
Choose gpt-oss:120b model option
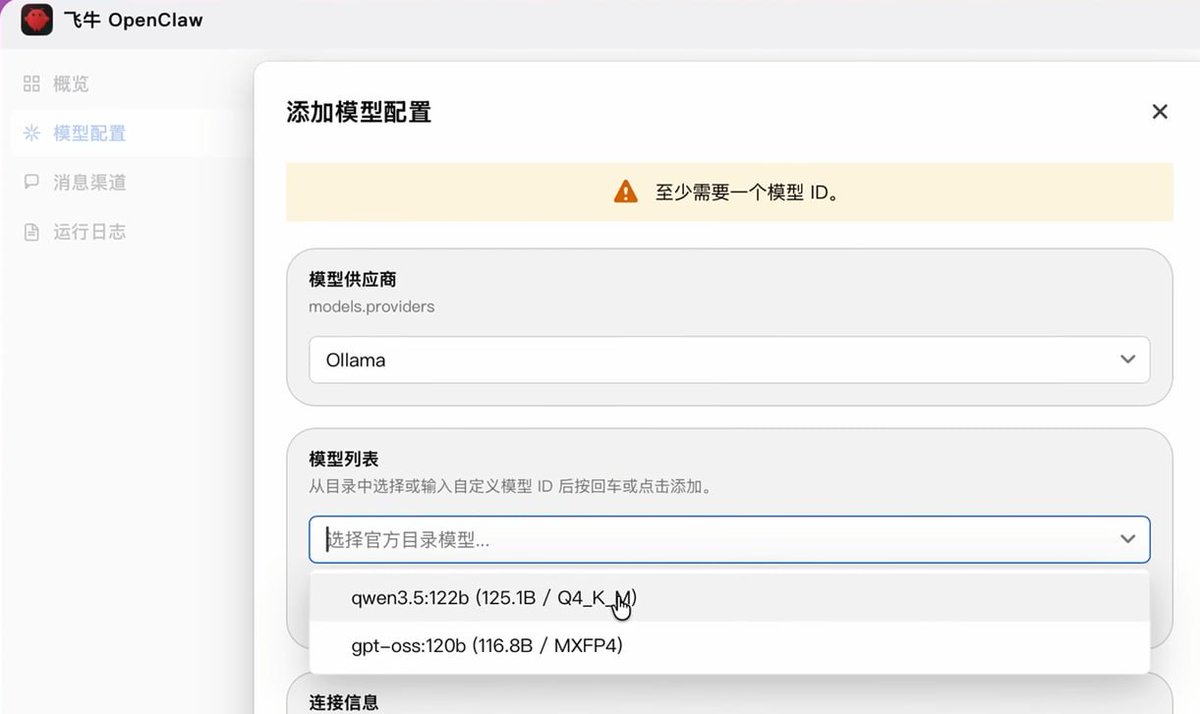point(729,646)
